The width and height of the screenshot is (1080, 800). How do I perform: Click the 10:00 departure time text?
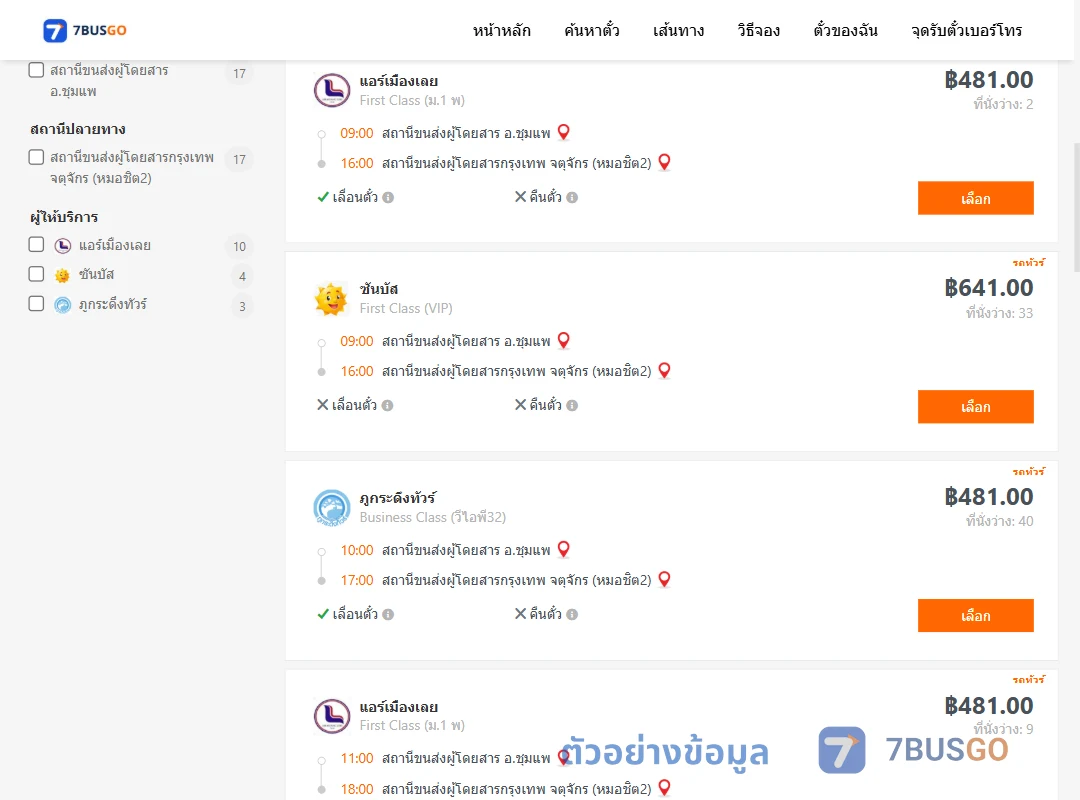tap(357, 550)
